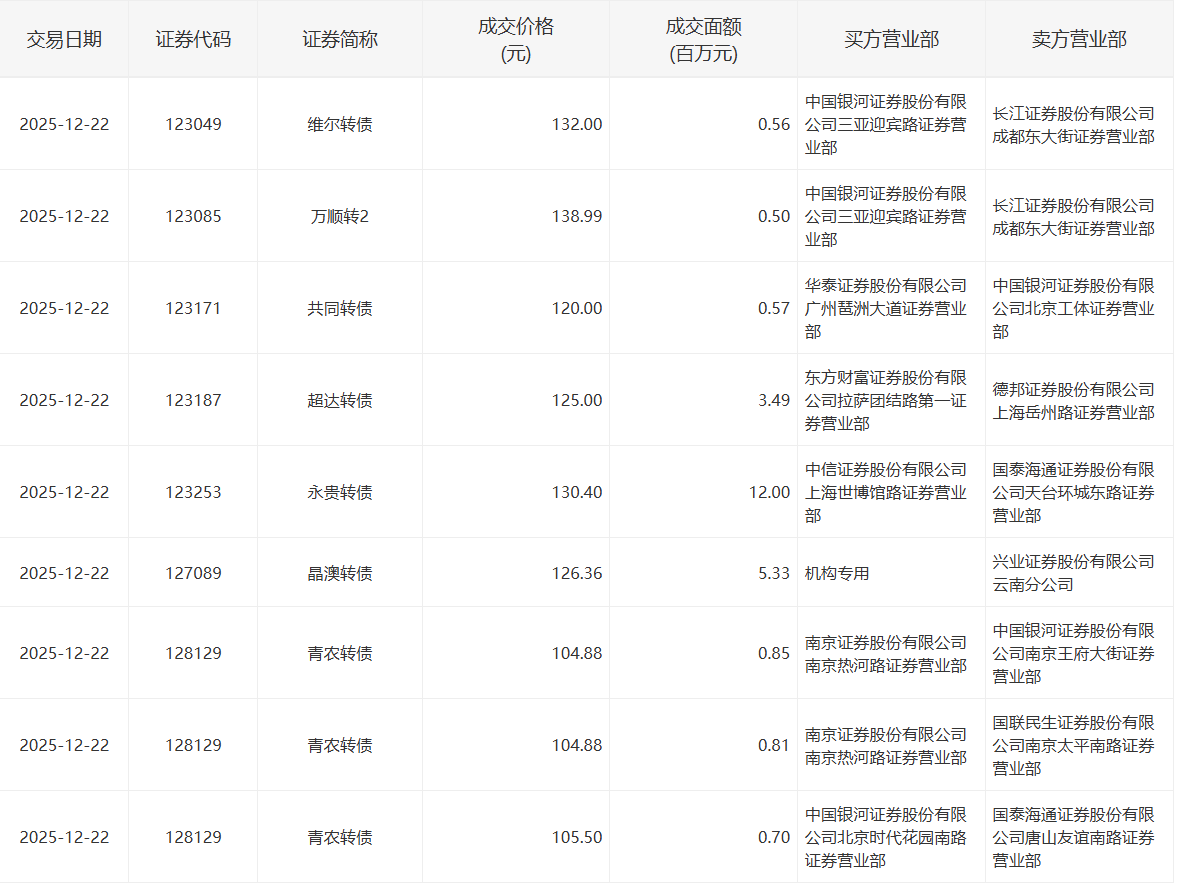Click the 机构专用 buyer cell
The image size is (1179, 888).
(837, 574)
